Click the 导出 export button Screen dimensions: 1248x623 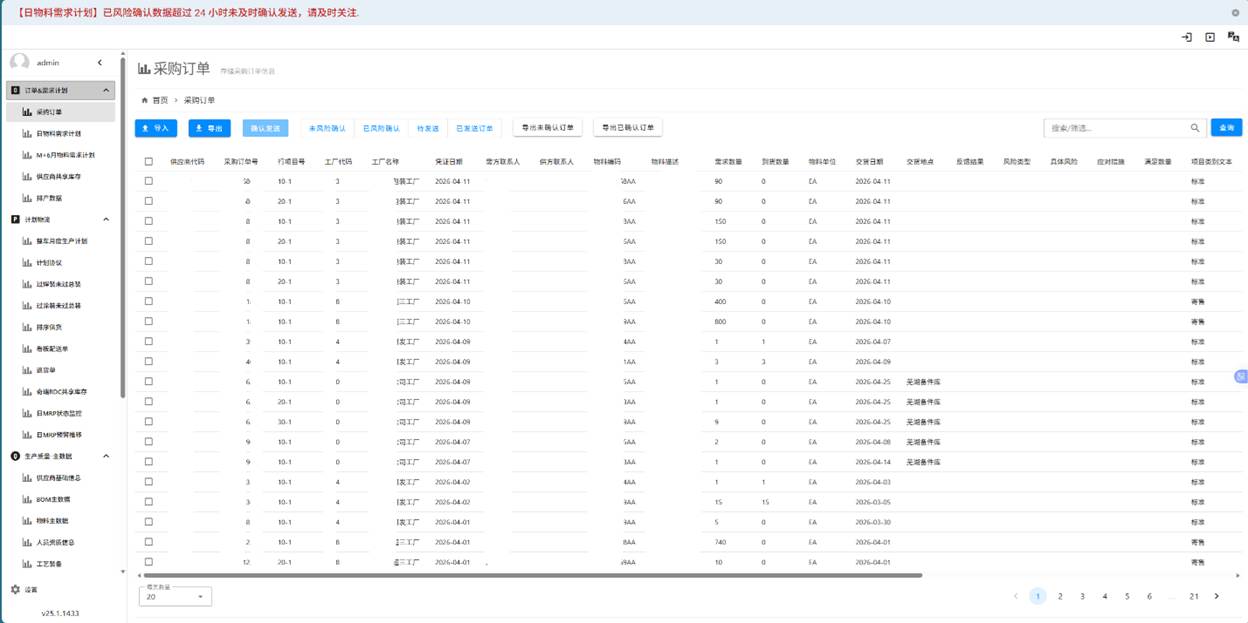point(209,128)
